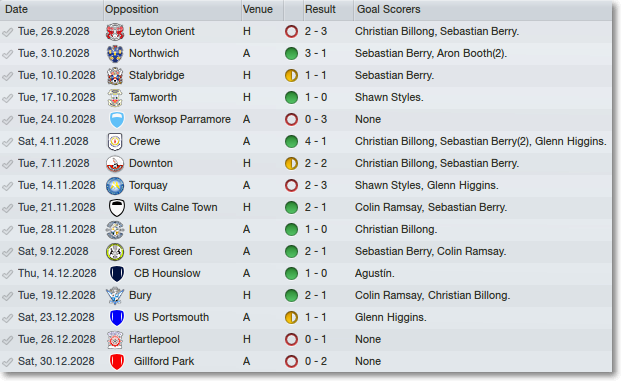This screenshot has width=621, height=381.
Task: Click the checkmark beside Sat, 4.11.2028
Action: pos(8,142)
